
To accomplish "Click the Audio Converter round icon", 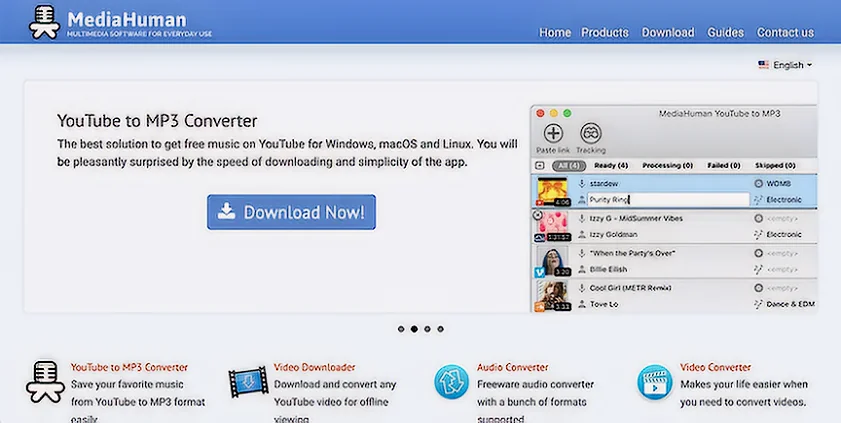I will [x=451, y=382].
